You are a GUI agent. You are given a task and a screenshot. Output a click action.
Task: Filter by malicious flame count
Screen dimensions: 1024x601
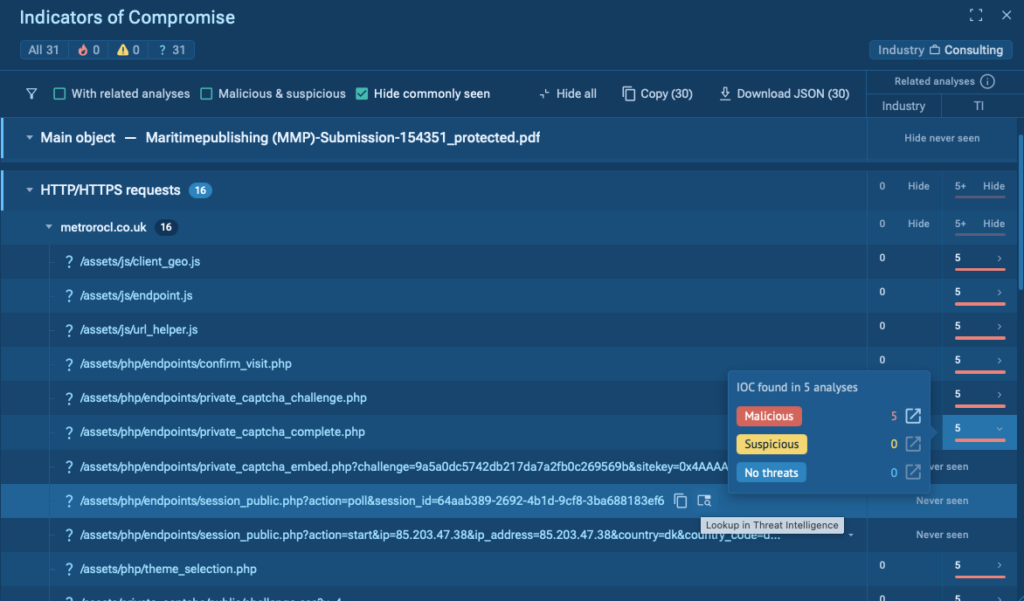[89, 50]
